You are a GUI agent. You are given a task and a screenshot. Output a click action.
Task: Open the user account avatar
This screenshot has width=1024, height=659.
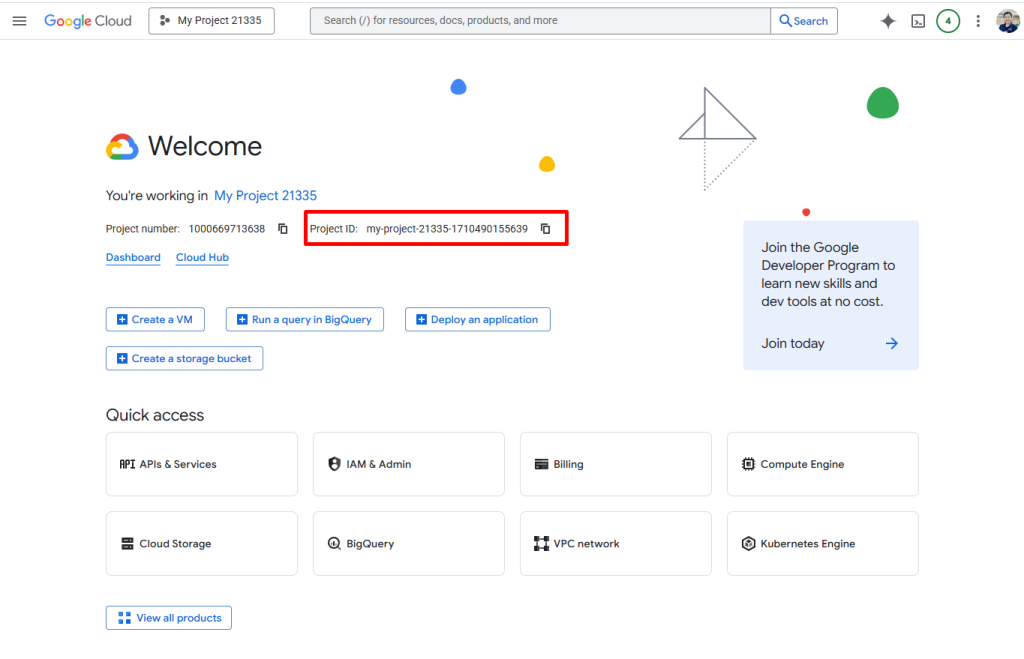[x=1008, y=21]
